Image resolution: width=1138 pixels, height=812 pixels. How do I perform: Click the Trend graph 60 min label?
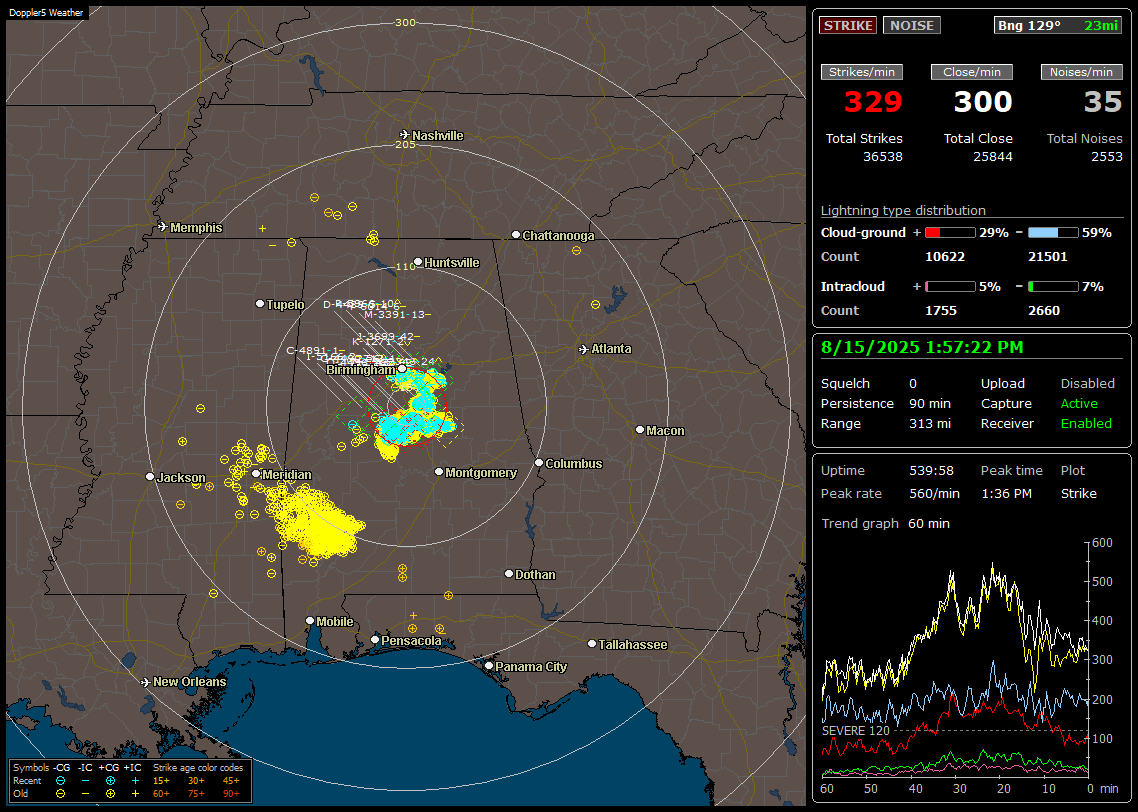(x=885, y=524)
